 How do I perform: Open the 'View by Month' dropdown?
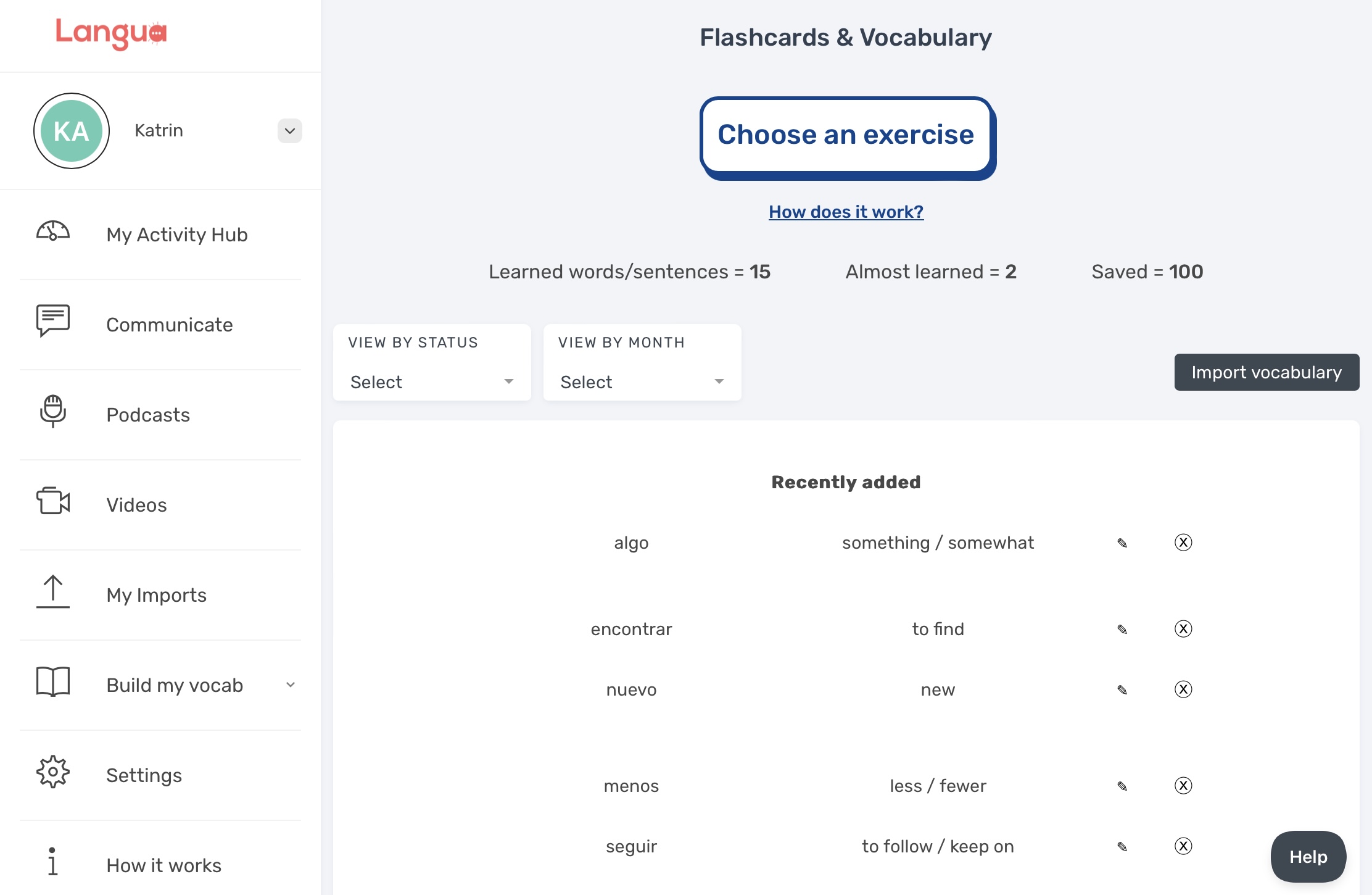641,380
